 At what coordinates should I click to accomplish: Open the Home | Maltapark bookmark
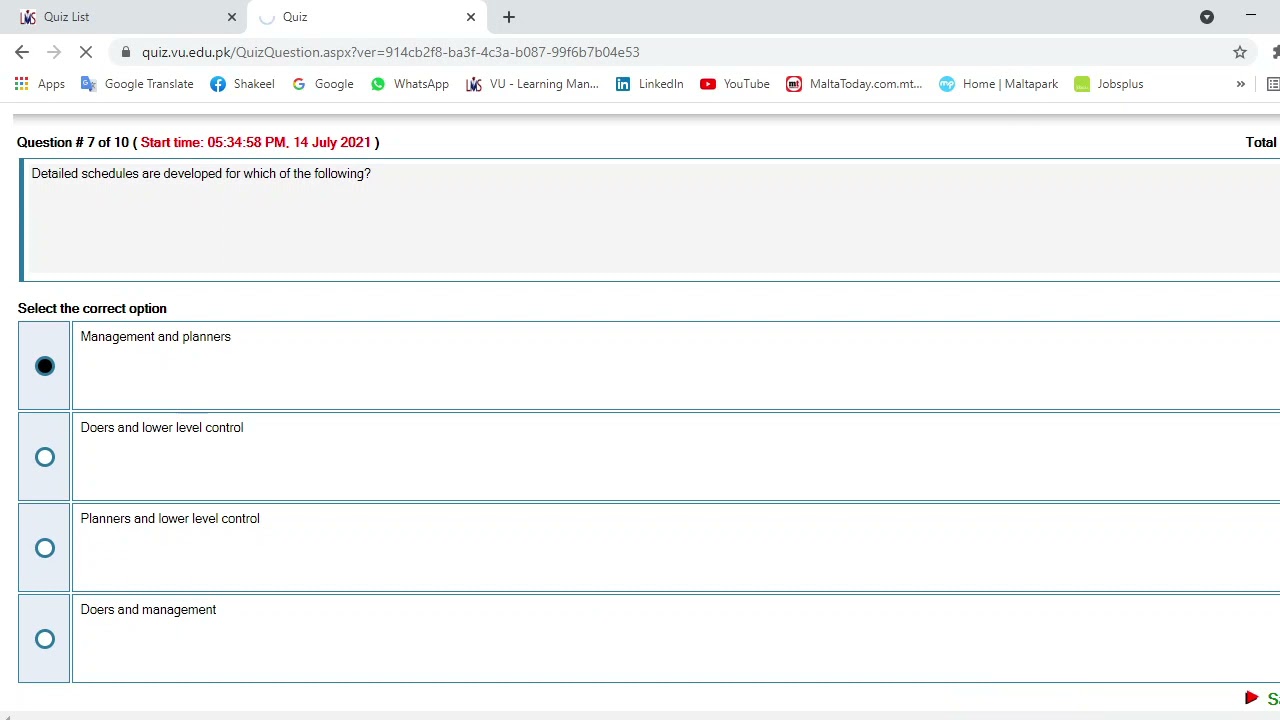pos(998,84)
